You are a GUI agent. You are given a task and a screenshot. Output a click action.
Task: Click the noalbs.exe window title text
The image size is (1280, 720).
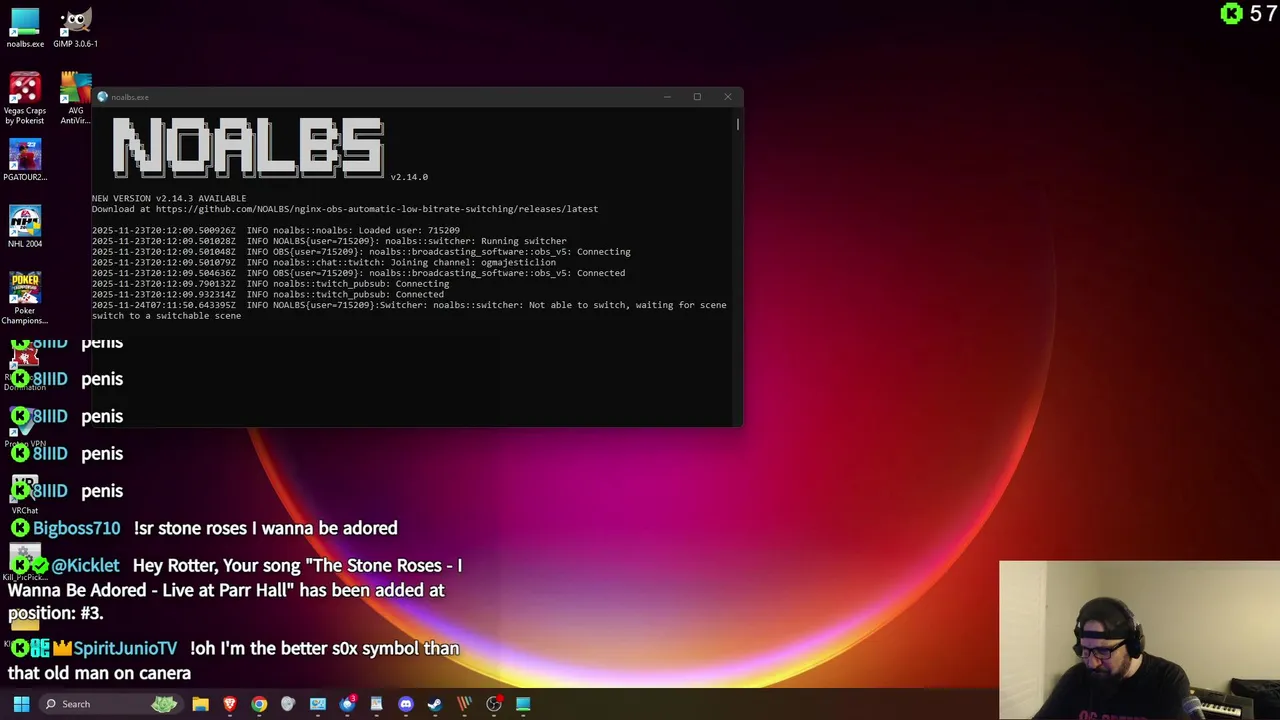[130, 97]
